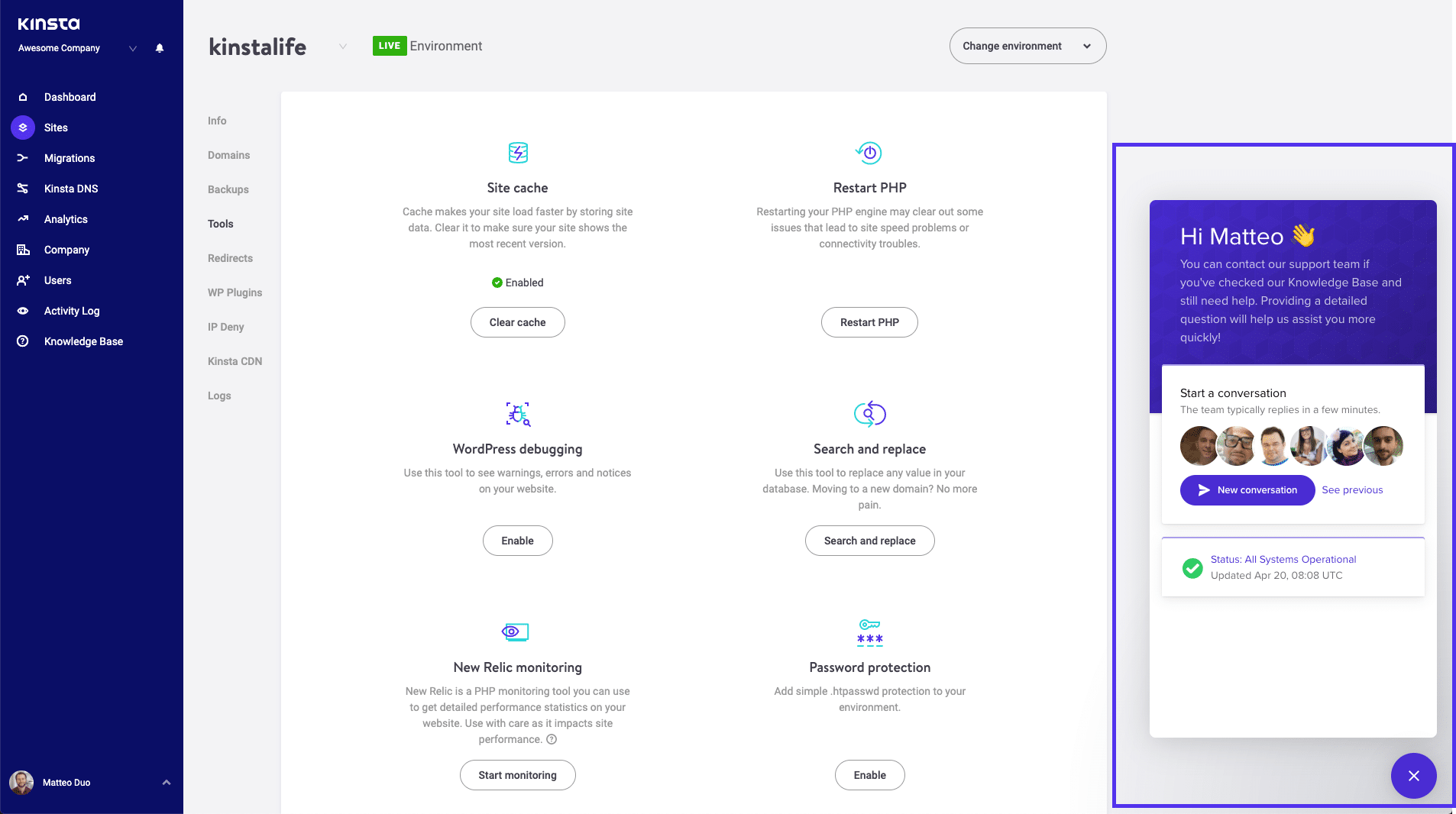Click the green Enabled status checkmark

click(497, 283)
